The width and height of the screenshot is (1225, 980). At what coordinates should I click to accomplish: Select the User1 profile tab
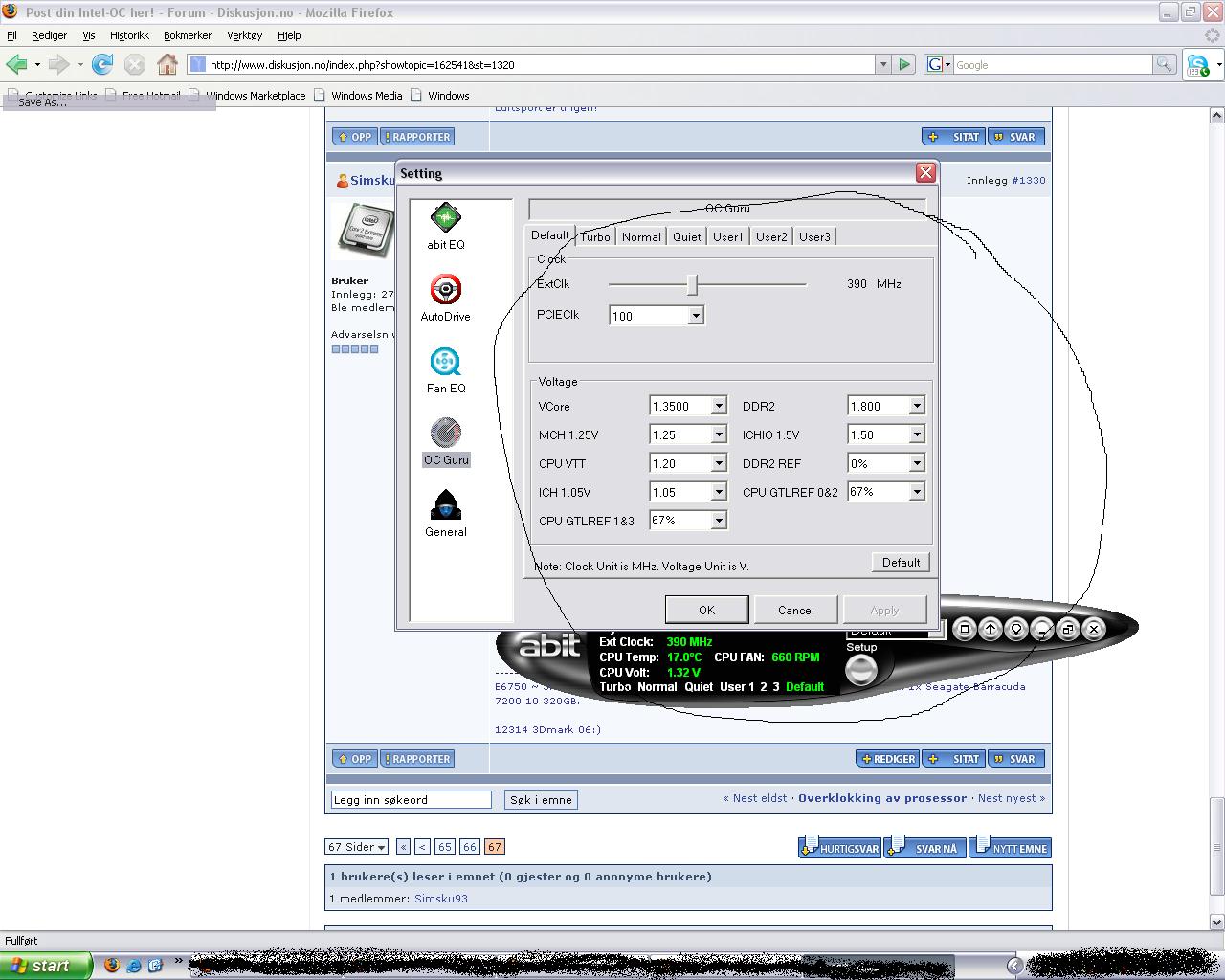[727, 236]
